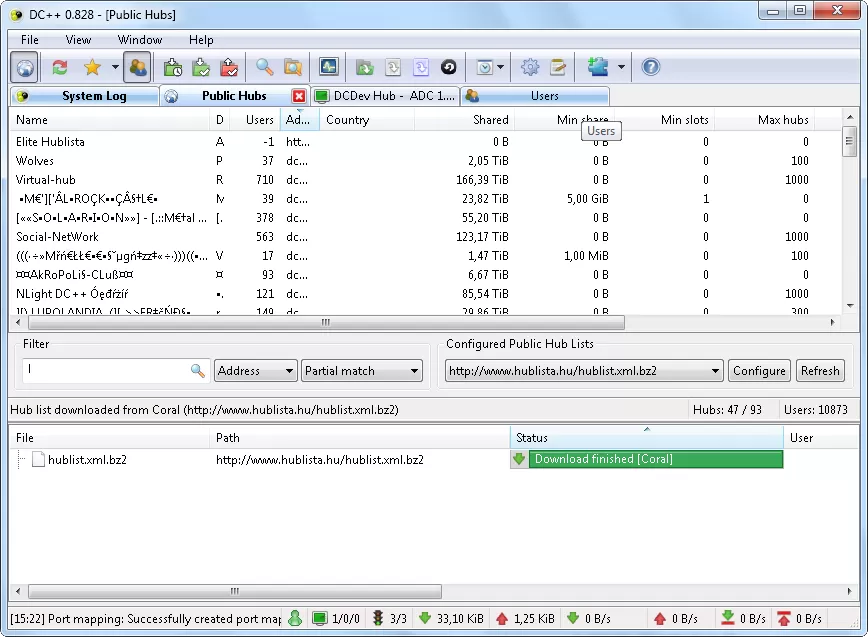Viewport: 868px width, 637px height.
Task: Open the Partial match dropdown
Action: (x=361, y=370)
